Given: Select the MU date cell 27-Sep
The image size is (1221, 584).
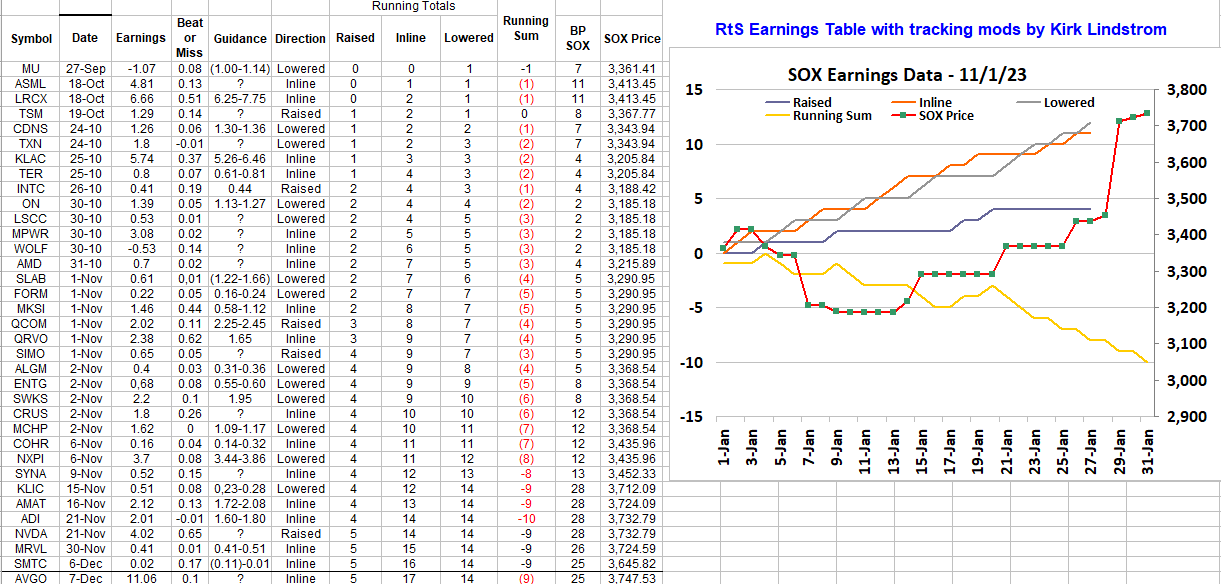Looking at the screenshot, I should [x=86, y=69].
